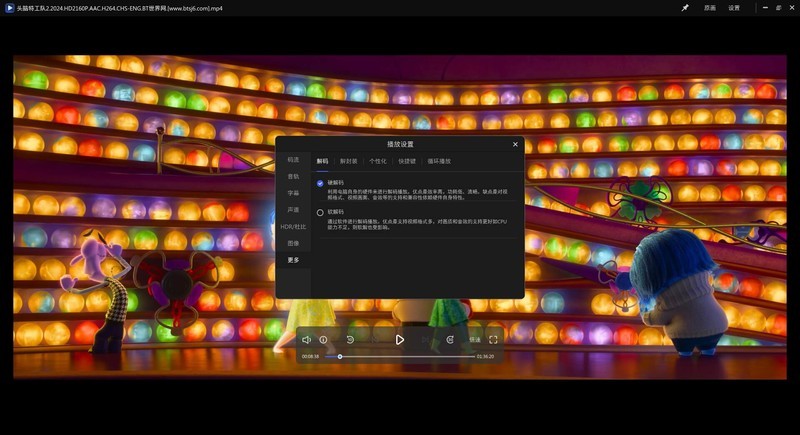Restore down the player window
The image size is (800, 435).
click(x=778, y=8)
